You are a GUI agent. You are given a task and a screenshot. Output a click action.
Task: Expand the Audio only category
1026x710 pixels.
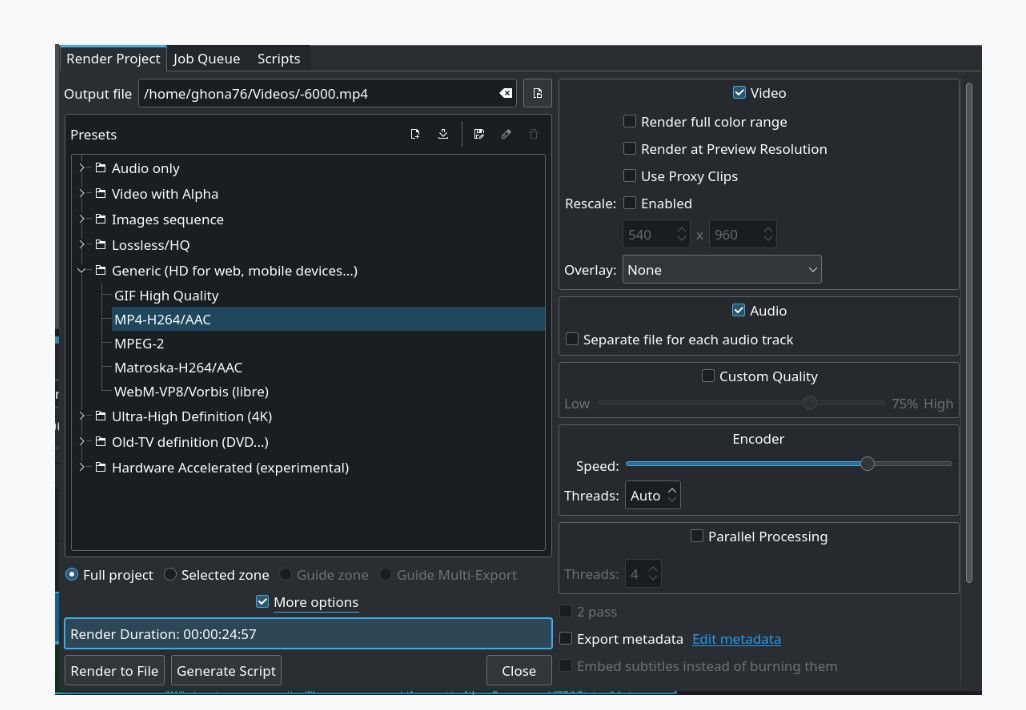coord(80,168)
